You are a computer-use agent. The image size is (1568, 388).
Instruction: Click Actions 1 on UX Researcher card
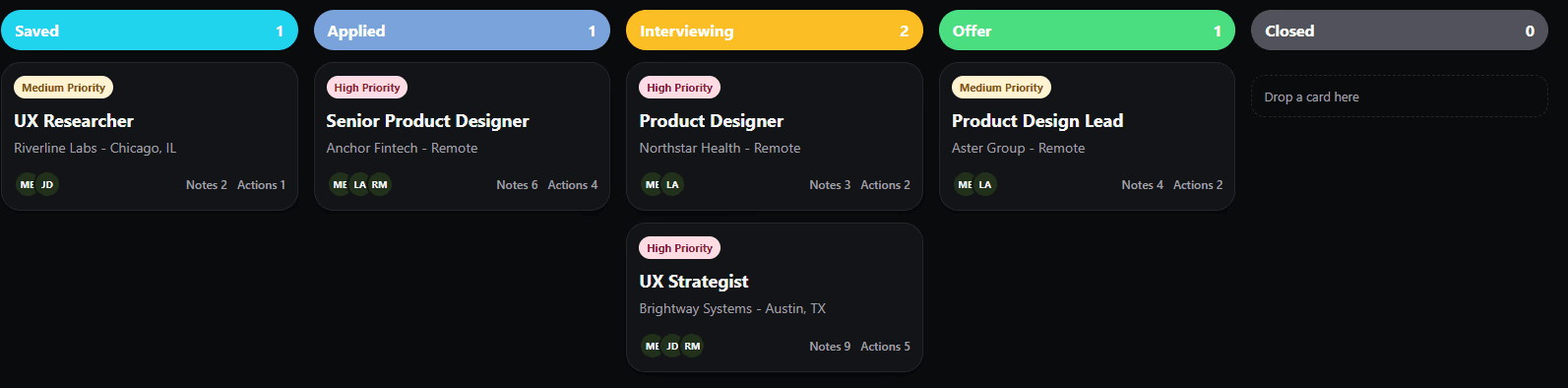pyautogui.click(x=261, y=185)
